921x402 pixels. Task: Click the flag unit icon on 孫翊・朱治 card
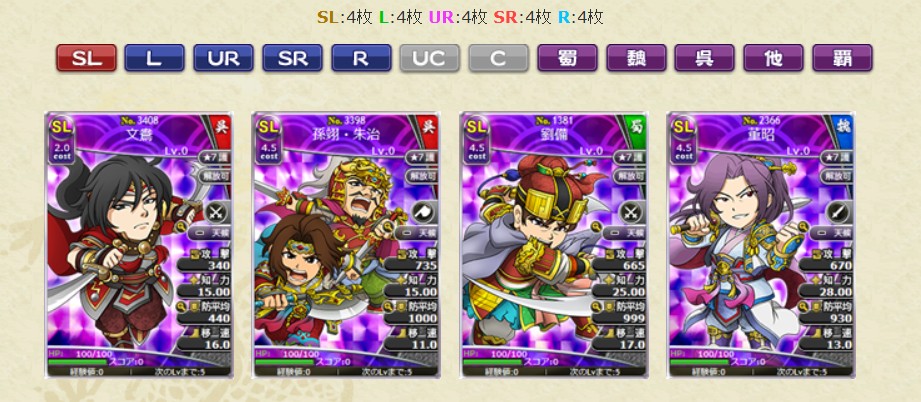[x=424, y=212]
